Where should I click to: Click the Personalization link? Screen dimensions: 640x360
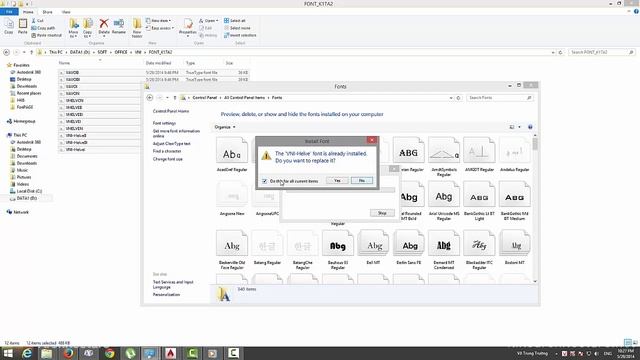tap(166, 294)
